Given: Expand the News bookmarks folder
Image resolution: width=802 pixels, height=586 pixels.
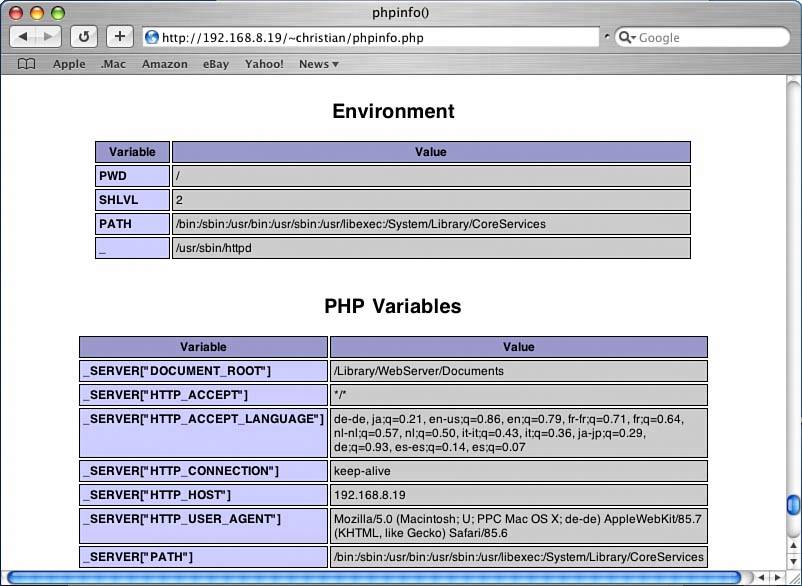Looking at the screenshot, I should 318,64.
